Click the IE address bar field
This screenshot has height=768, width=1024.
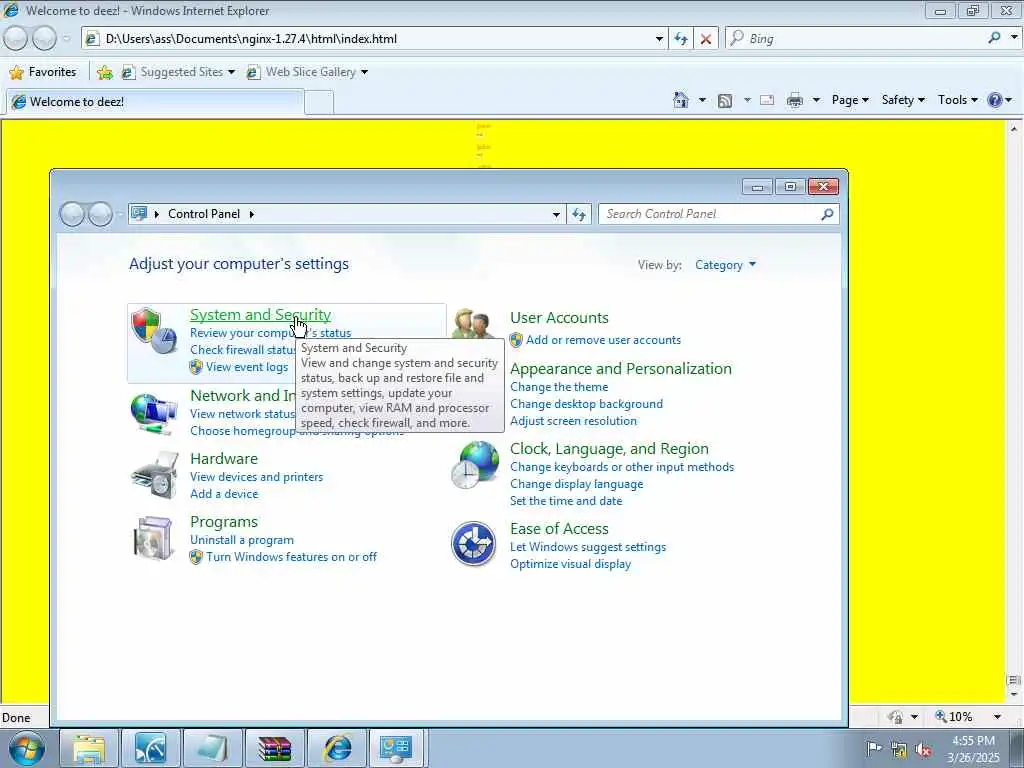[376, 39]
